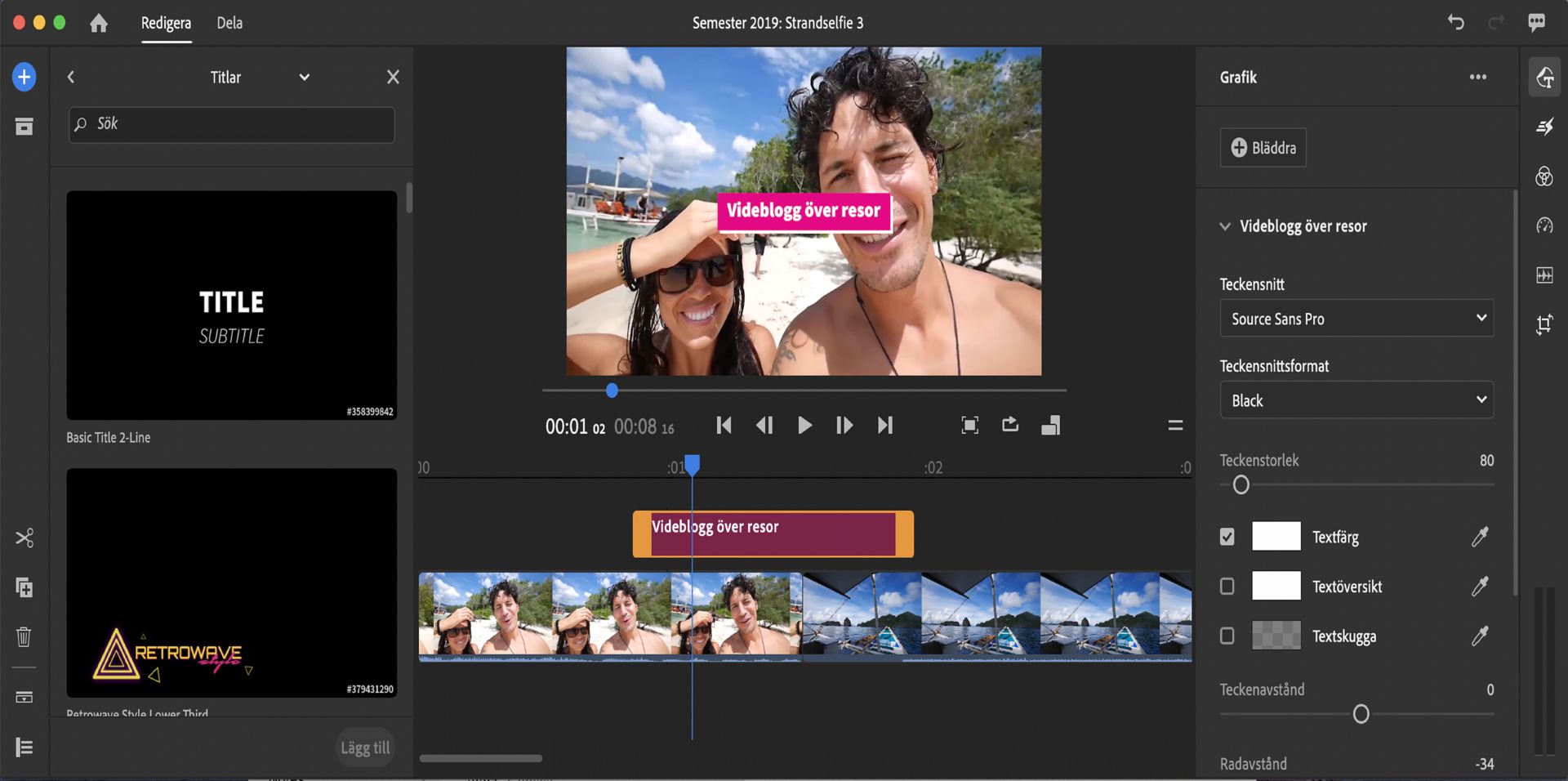Delete the selected clip with trash icon

click(x=24, y=636)
